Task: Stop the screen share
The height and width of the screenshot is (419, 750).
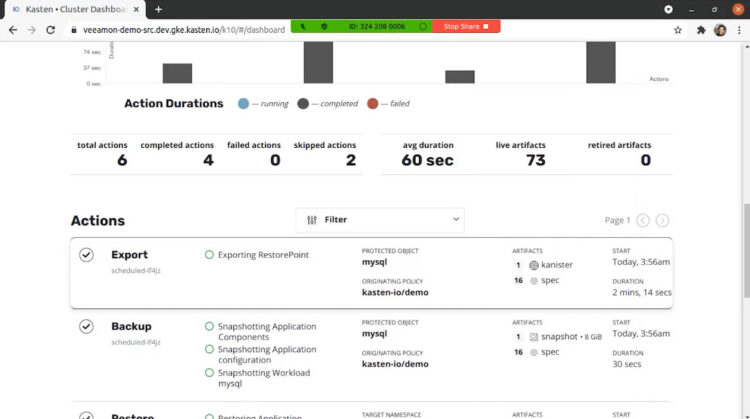Action: tap(466, 26)
